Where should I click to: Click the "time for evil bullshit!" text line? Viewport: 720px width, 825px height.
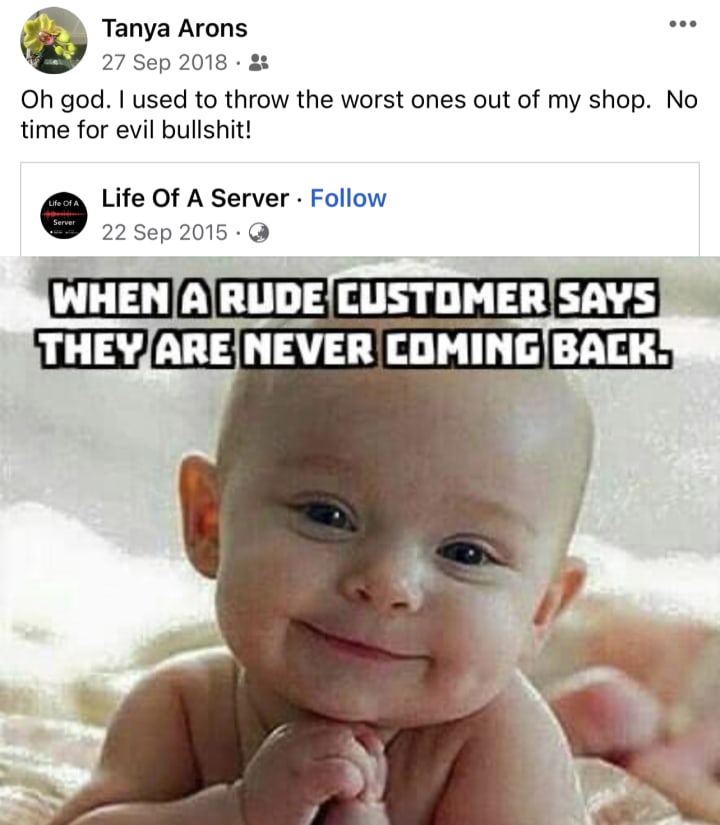[x=136, y=129]
